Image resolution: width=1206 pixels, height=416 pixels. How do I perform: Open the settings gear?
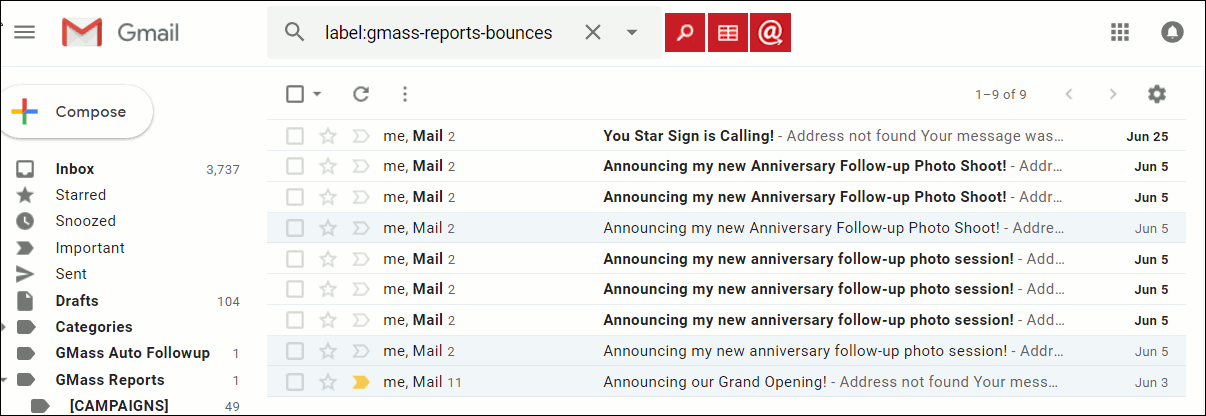pos(1157,94)
